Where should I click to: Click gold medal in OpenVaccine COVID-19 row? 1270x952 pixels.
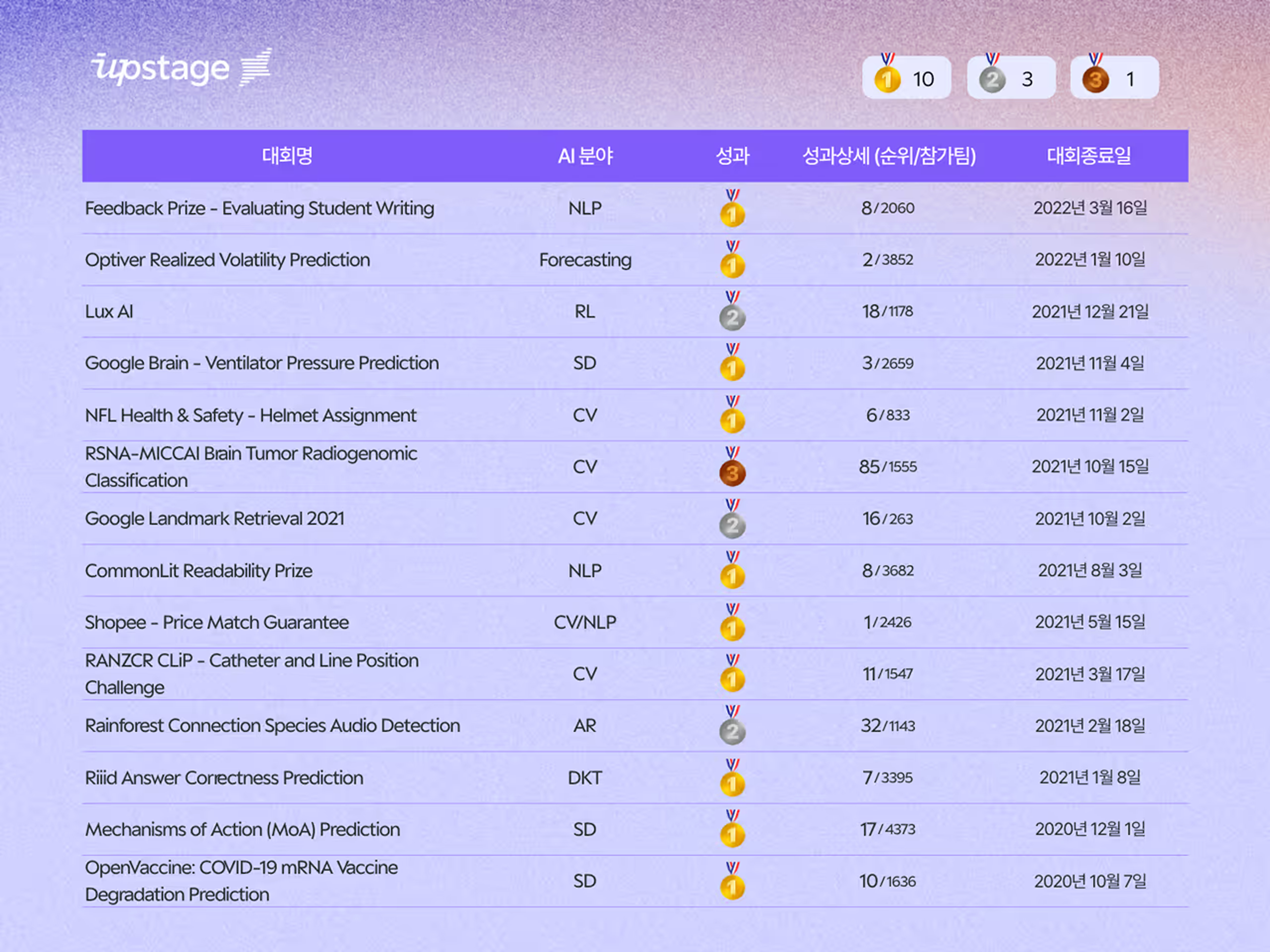click(x=732, y=881)
